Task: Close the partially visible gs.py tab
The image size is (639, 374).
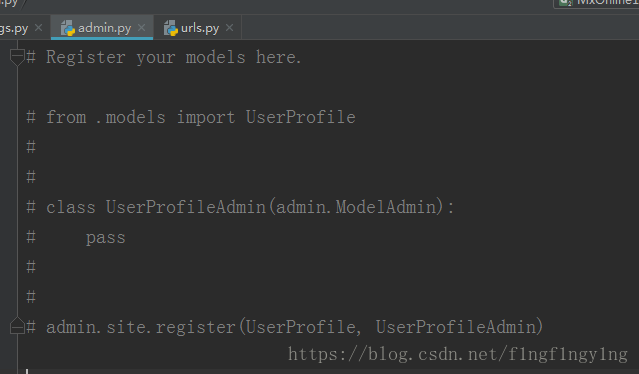Action: (39, 28)
